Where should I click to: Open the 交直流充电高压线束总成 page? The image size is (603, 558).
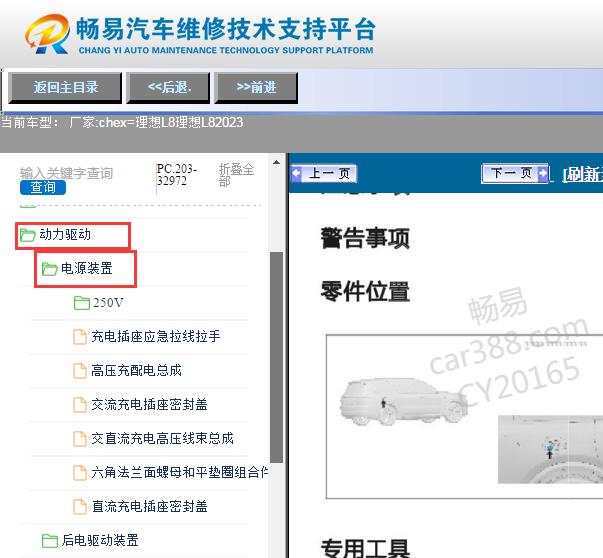pos(162,438)
